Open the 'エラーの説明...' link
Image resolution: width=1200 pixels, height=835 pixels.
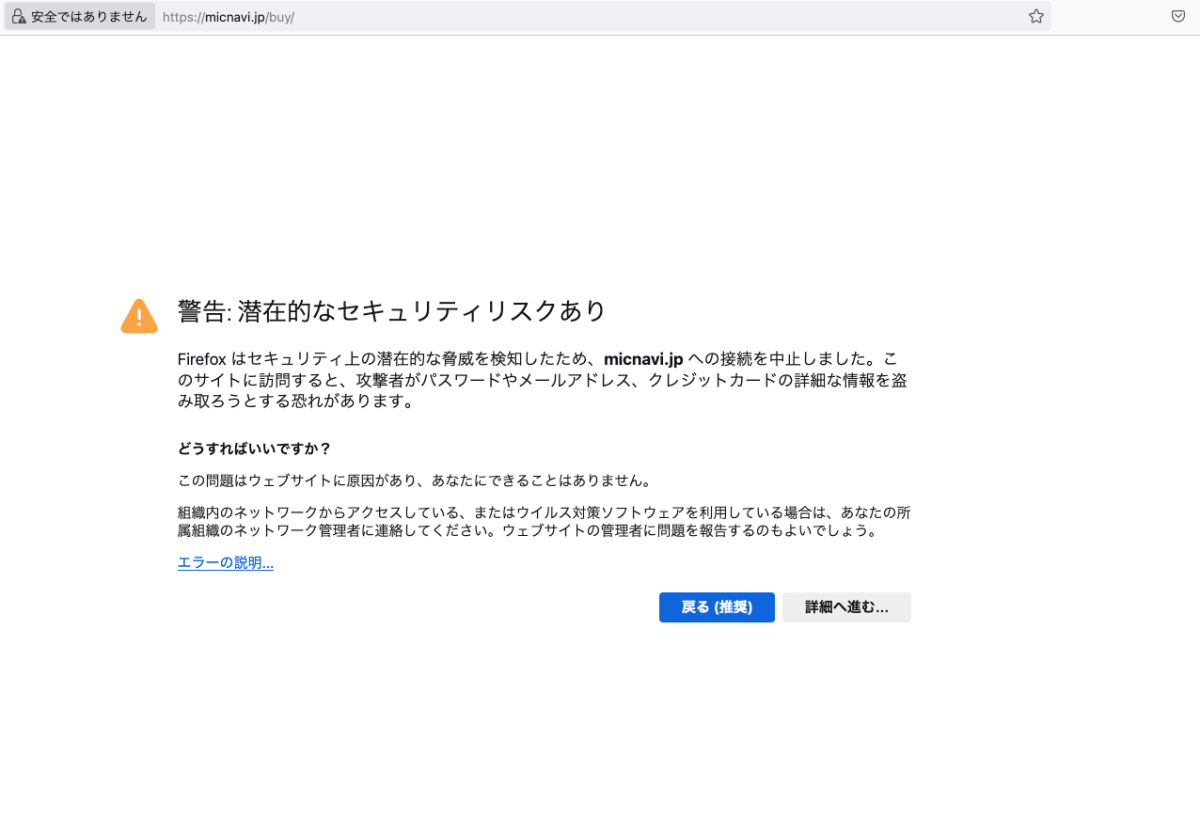(225, 563)
